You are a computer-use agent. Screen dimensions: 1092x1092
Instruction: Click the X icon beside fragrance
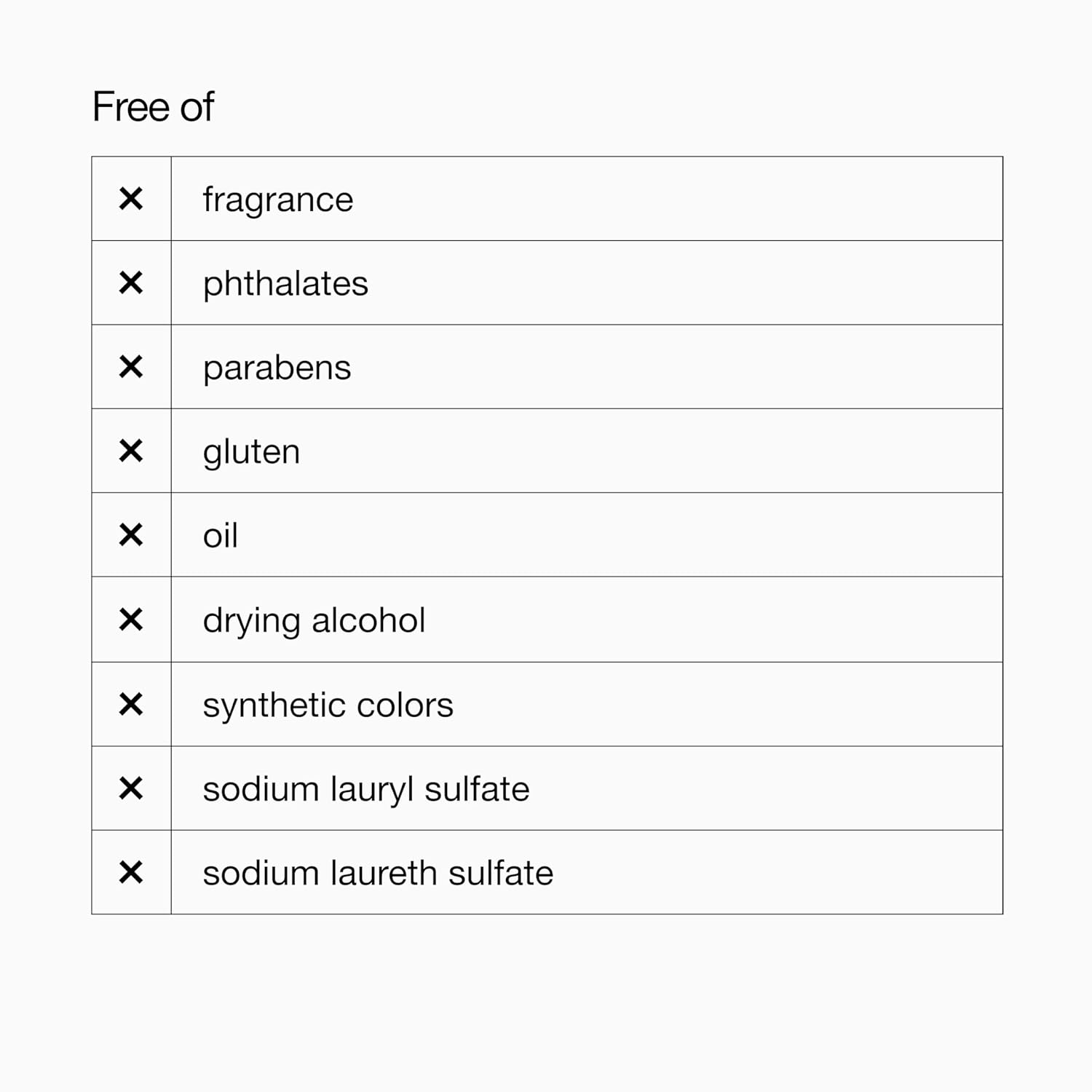coord(131,199)
